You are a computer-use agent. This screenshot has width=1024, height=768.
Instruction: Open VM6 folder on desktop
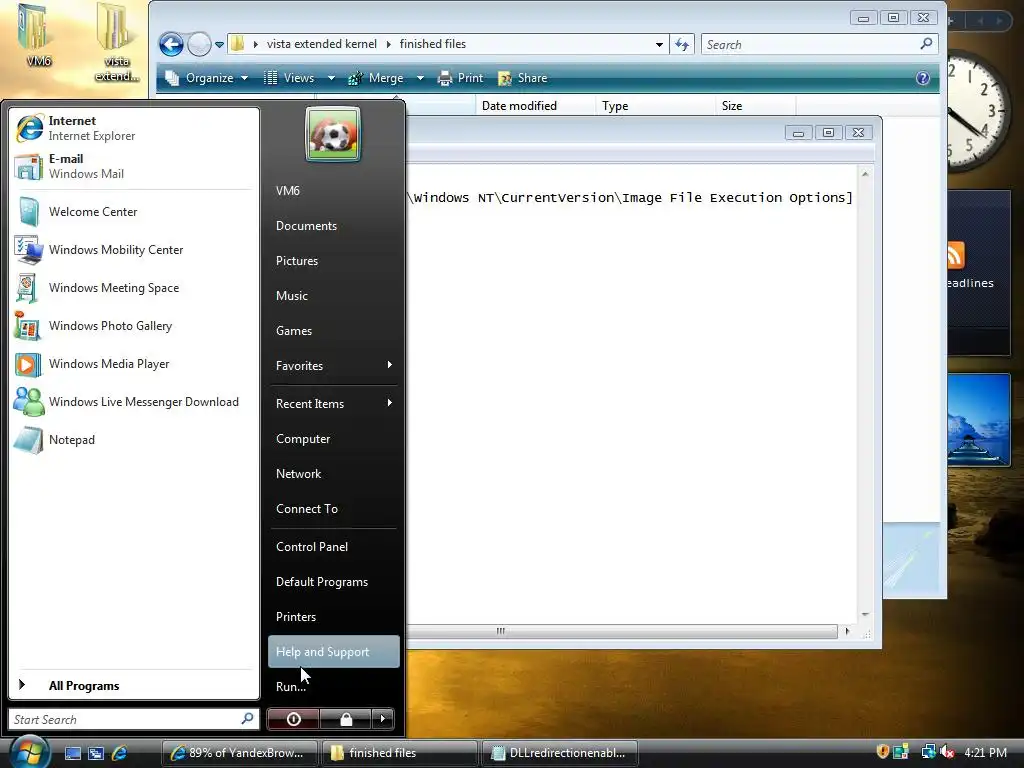coord(37,36)
